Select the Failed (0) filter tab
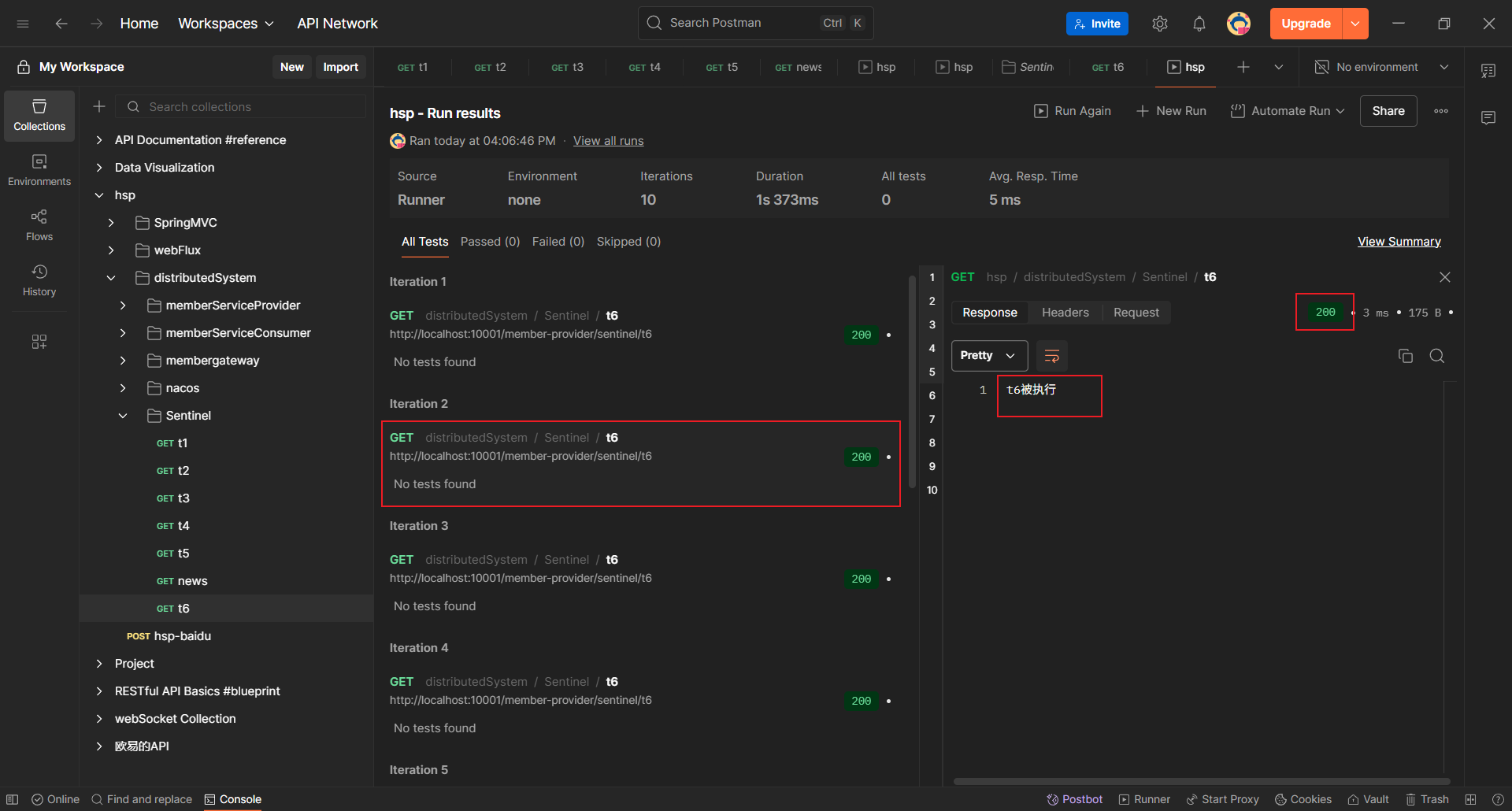Screen dimensions: 1512x811 tap(558, 242)
